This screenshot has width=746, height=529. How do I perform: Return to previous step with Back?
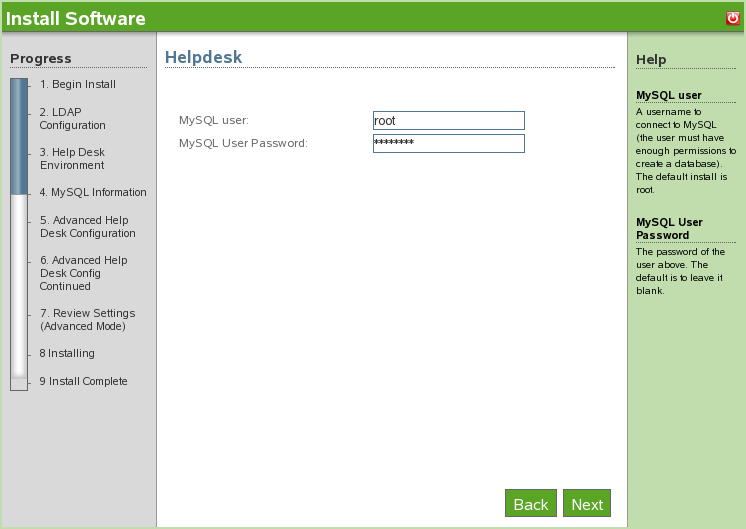point(530,503)
